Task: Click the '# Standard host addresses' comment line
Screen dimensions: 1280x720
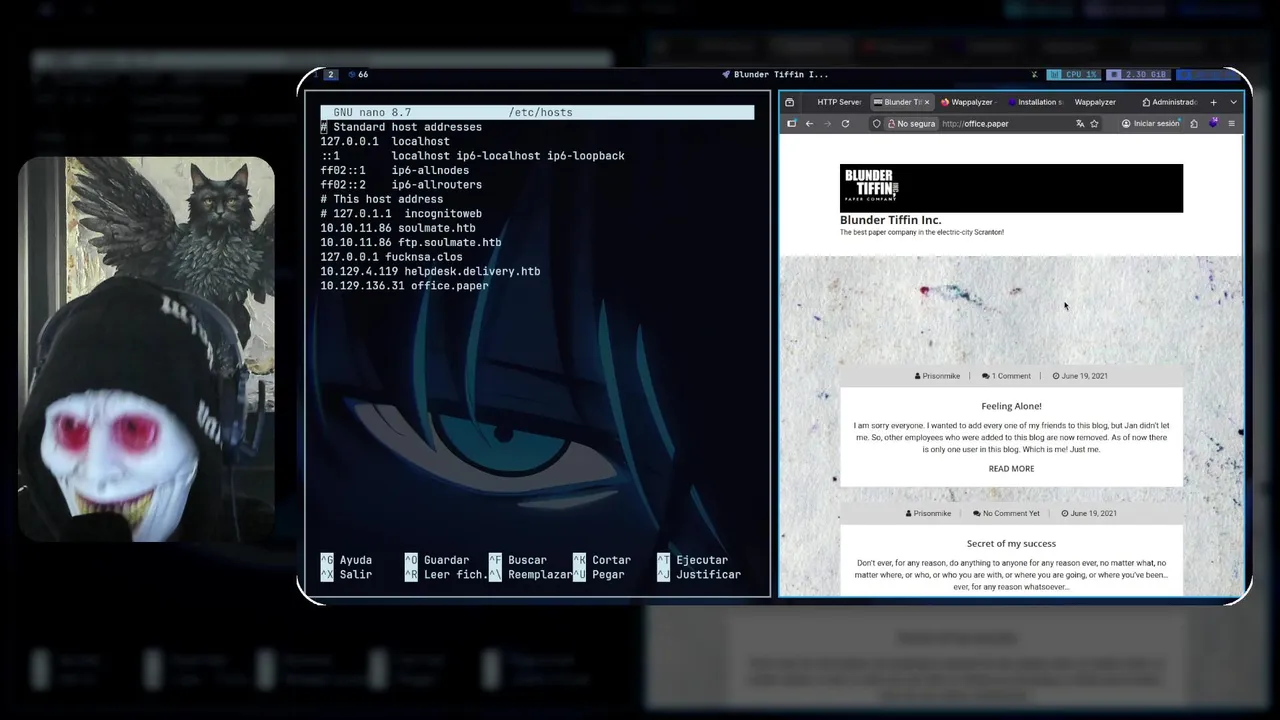Action: point(401,127)
